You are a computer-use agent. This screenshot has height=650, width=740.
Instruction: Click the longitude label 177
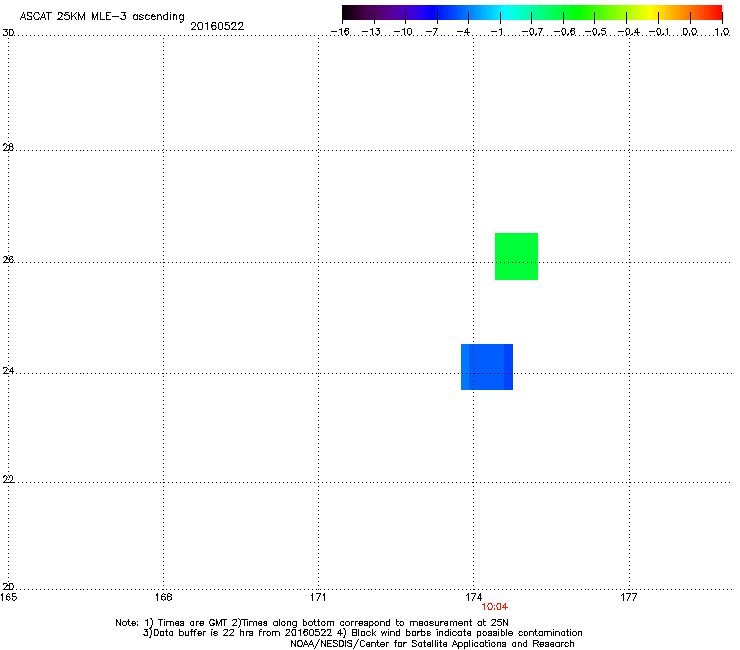629,597
